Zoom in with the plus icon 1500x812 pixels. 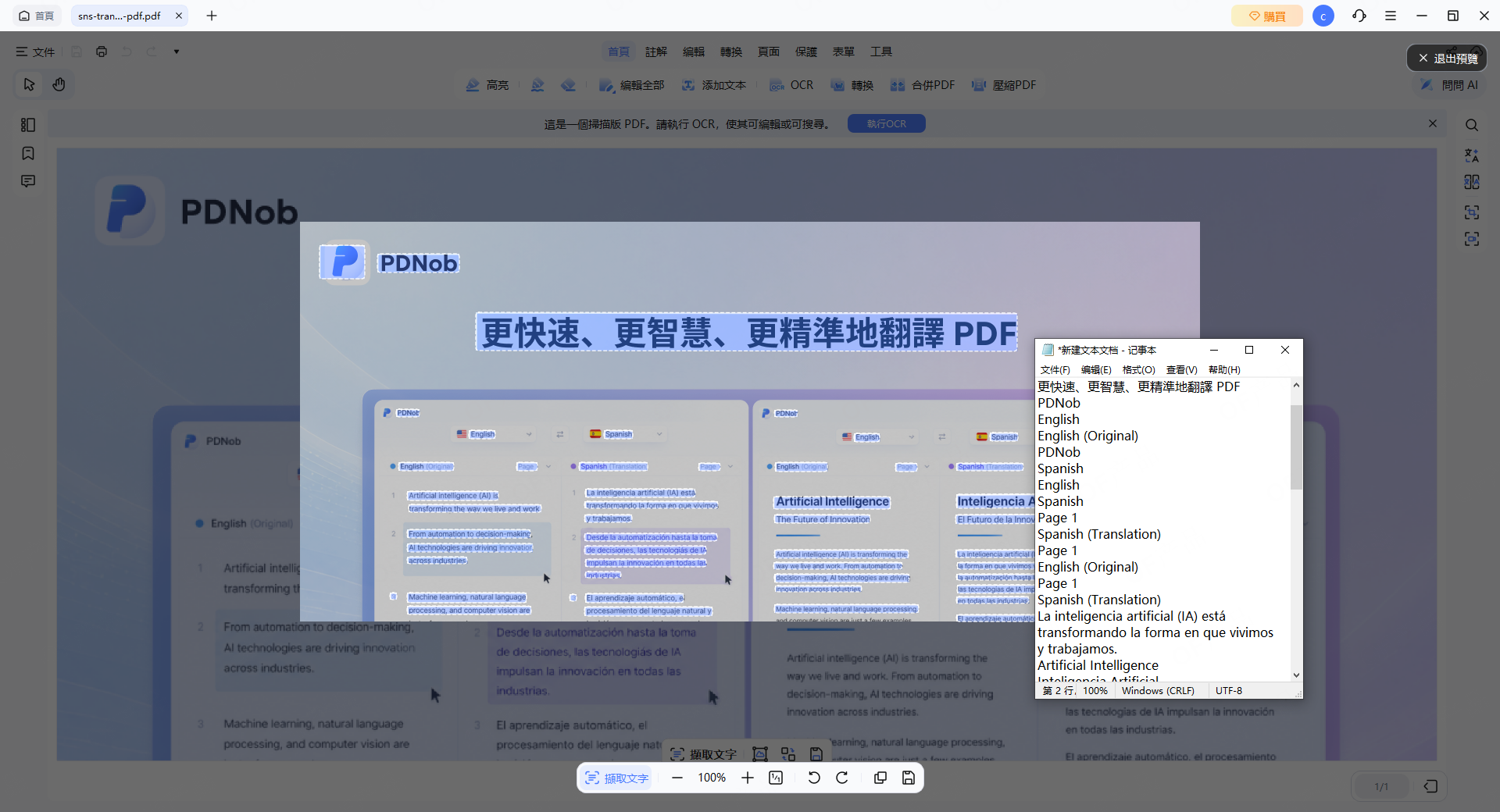pyautogui.click(x=748, y=778)
